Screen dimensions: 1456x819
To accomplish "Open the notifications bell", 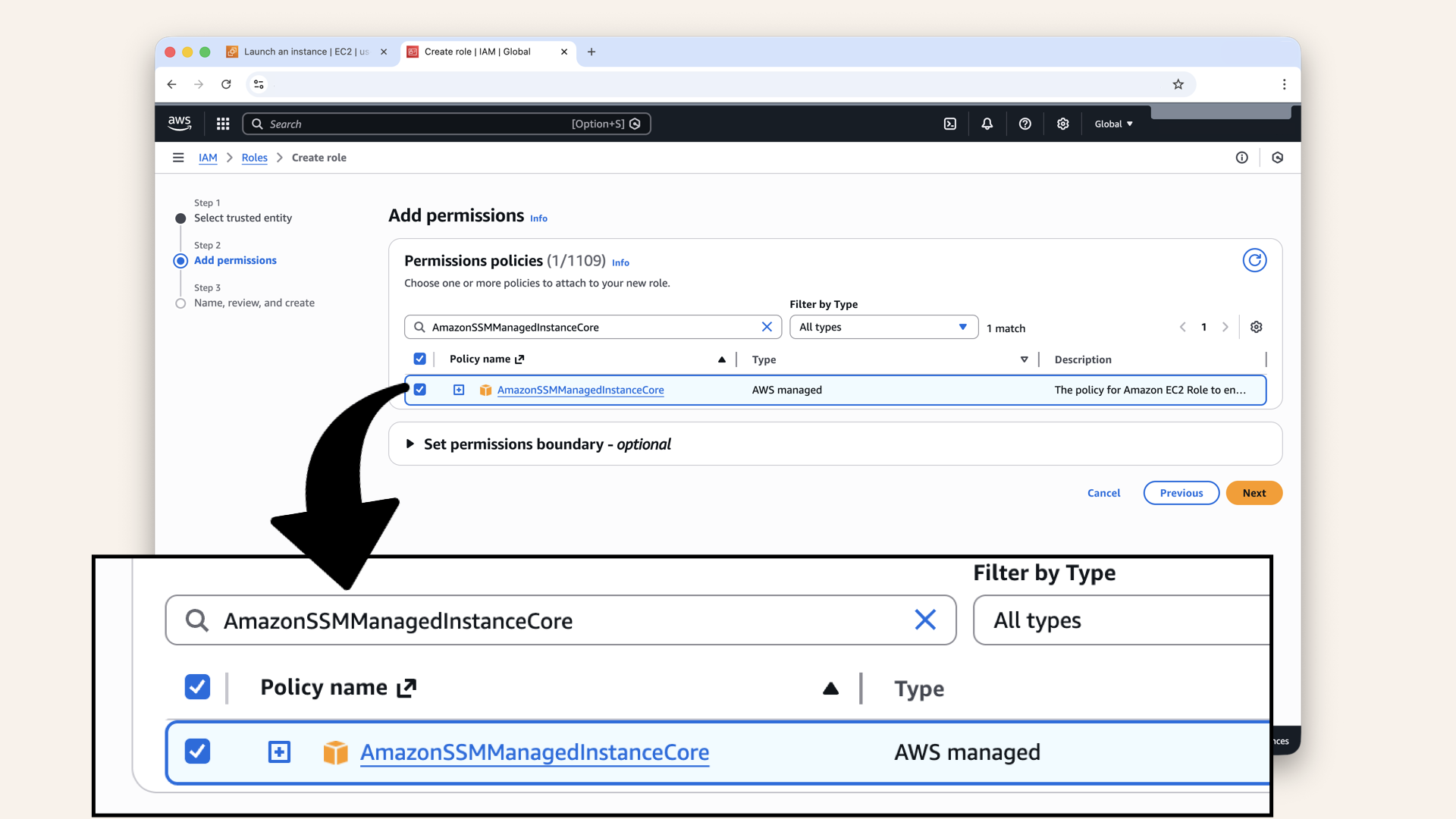I will point(987,124).
